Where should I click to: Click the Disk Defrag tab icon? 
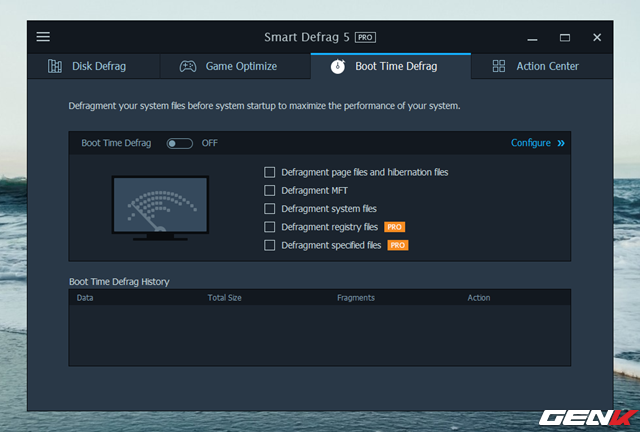tap(55, 66)
